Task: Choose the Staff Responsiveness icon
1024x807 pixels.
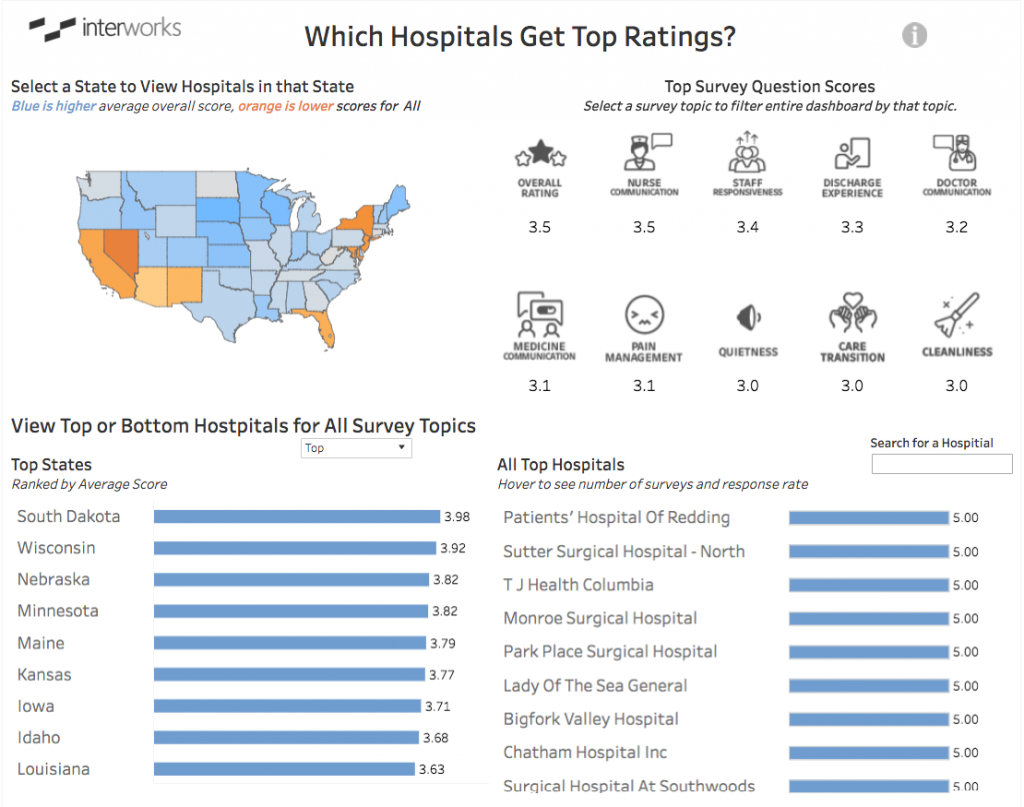Action: pyautogui.click(x=747, y=152)
